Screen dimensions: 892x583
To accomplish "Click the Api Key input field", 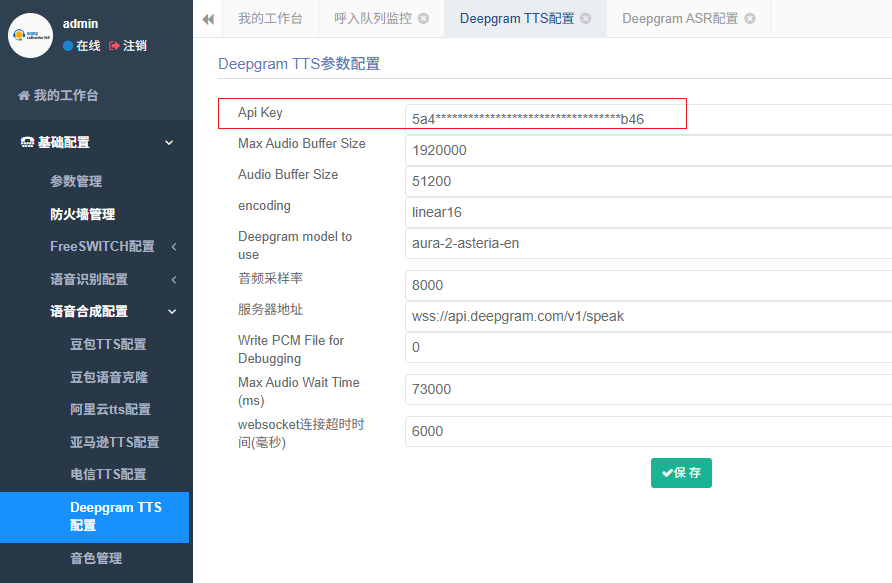I will coord(649,119).
